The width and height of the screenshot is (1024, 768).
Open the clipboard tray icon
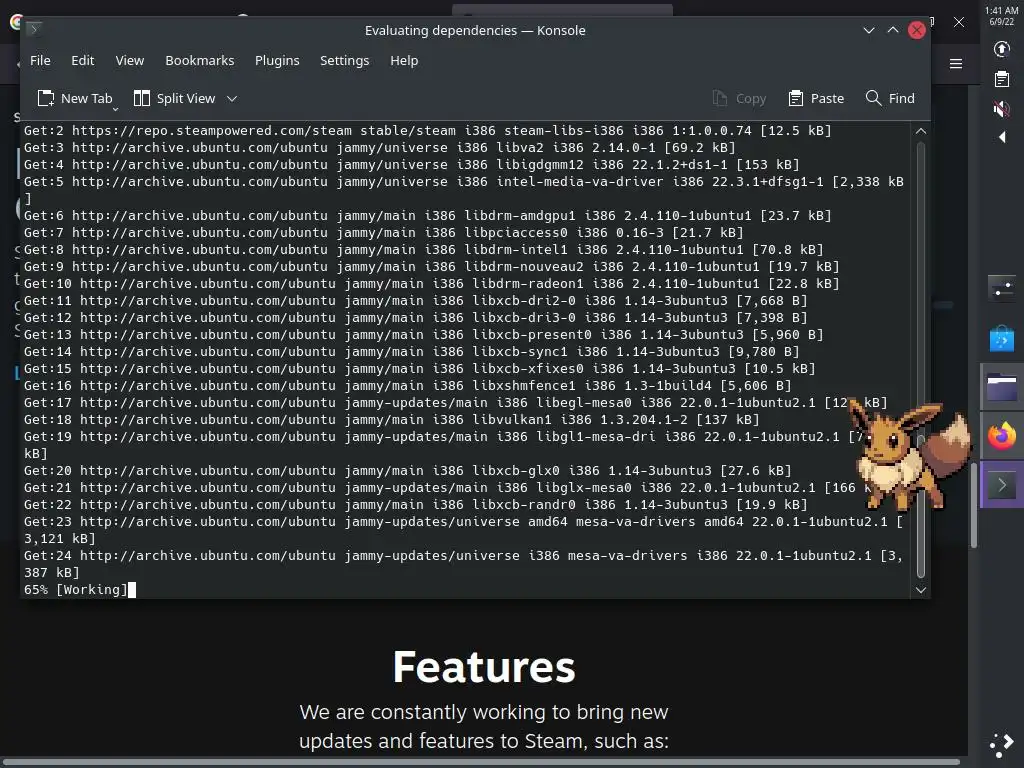(x=1001, y=79)
